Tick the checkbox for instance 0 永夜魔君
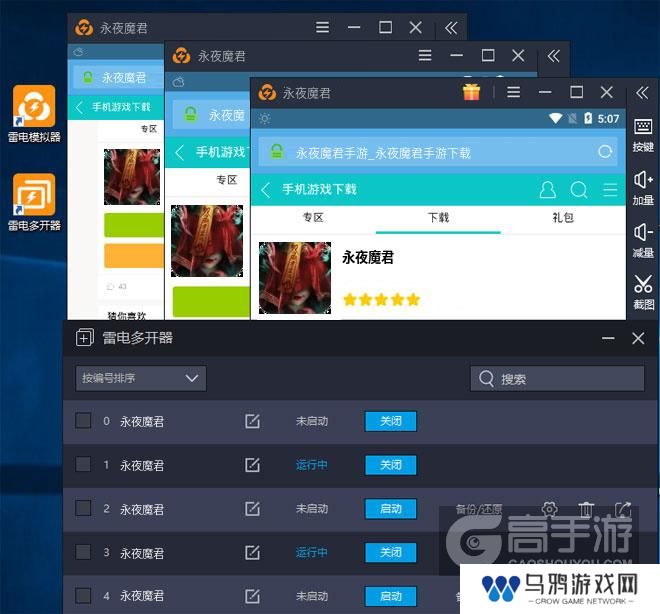Image resolution: width=660 pixels, height=614 pixels. tap(83, 420)
